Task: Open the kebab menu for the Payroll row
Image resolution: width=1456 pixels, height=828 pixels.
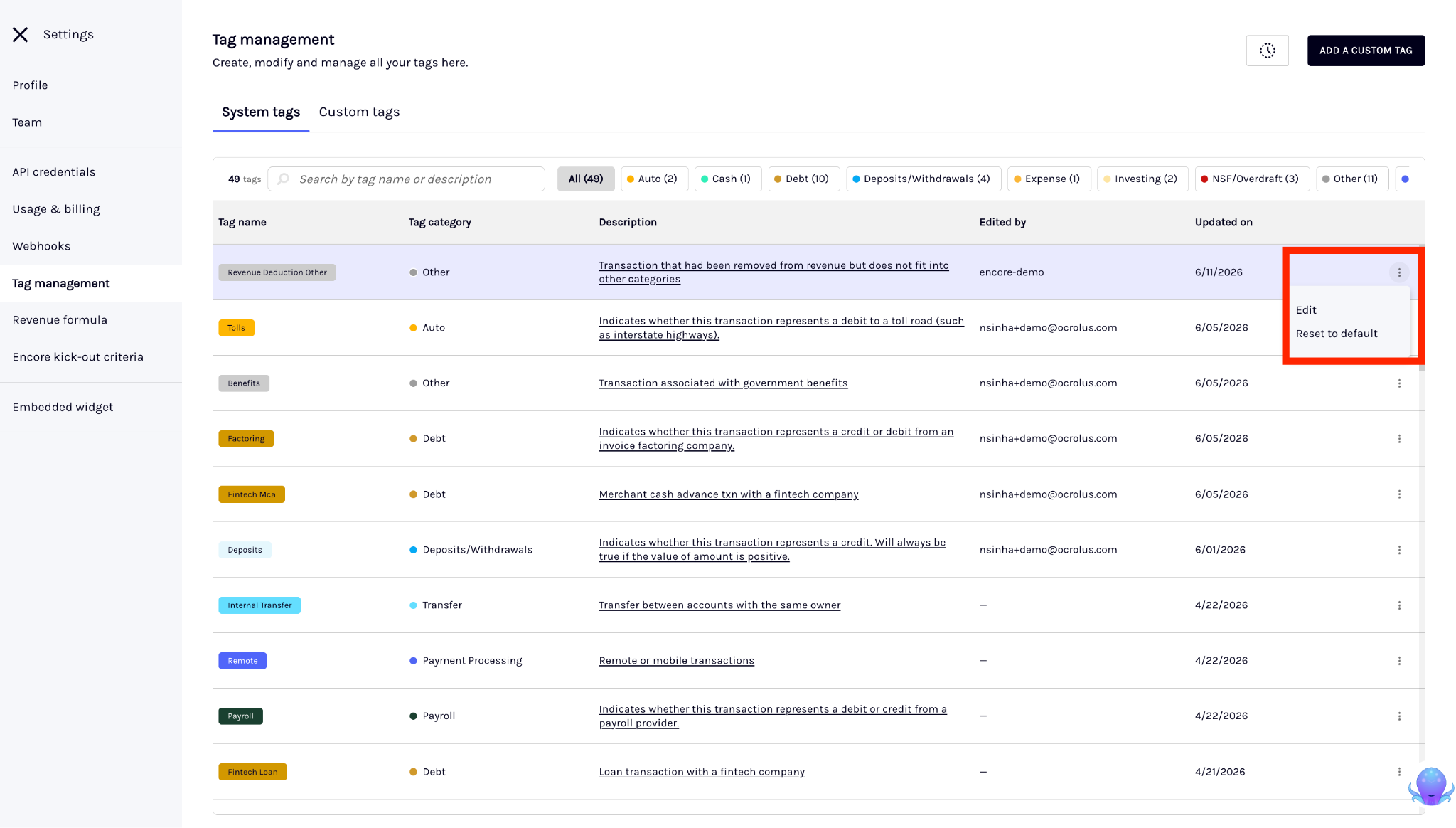Action: point(1399,716)
